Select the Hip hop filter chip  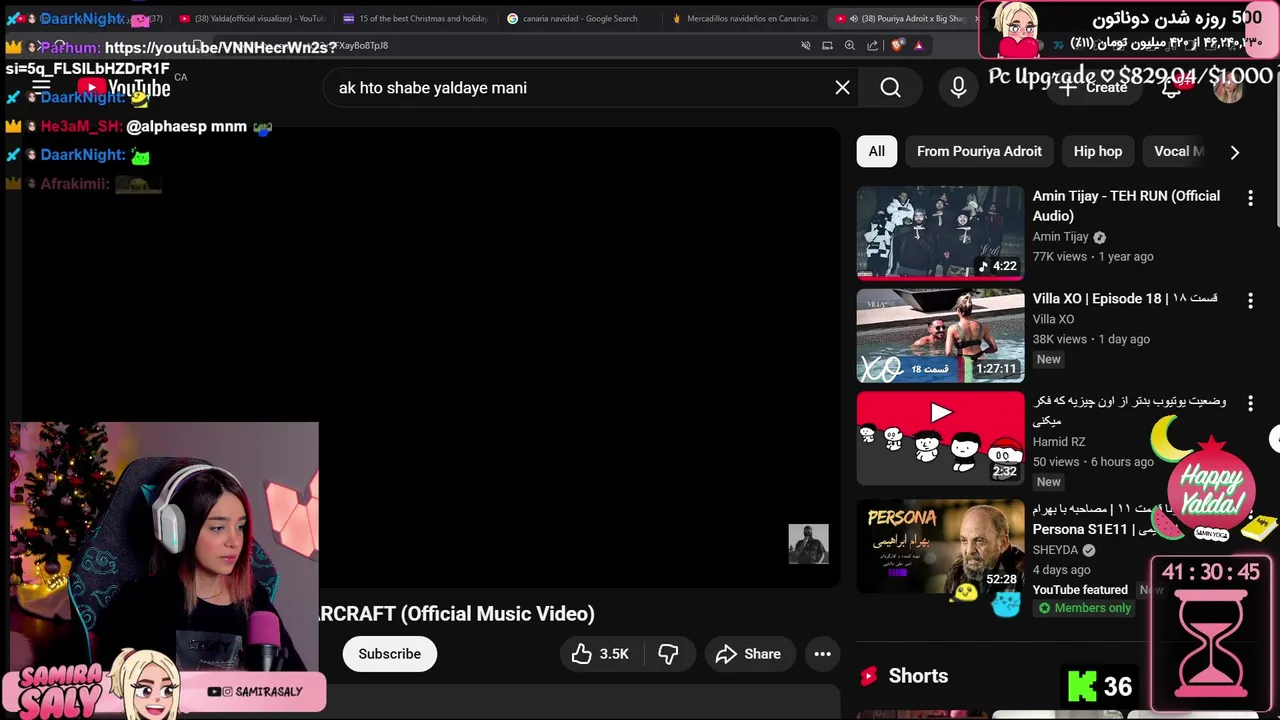point(1098,151)
